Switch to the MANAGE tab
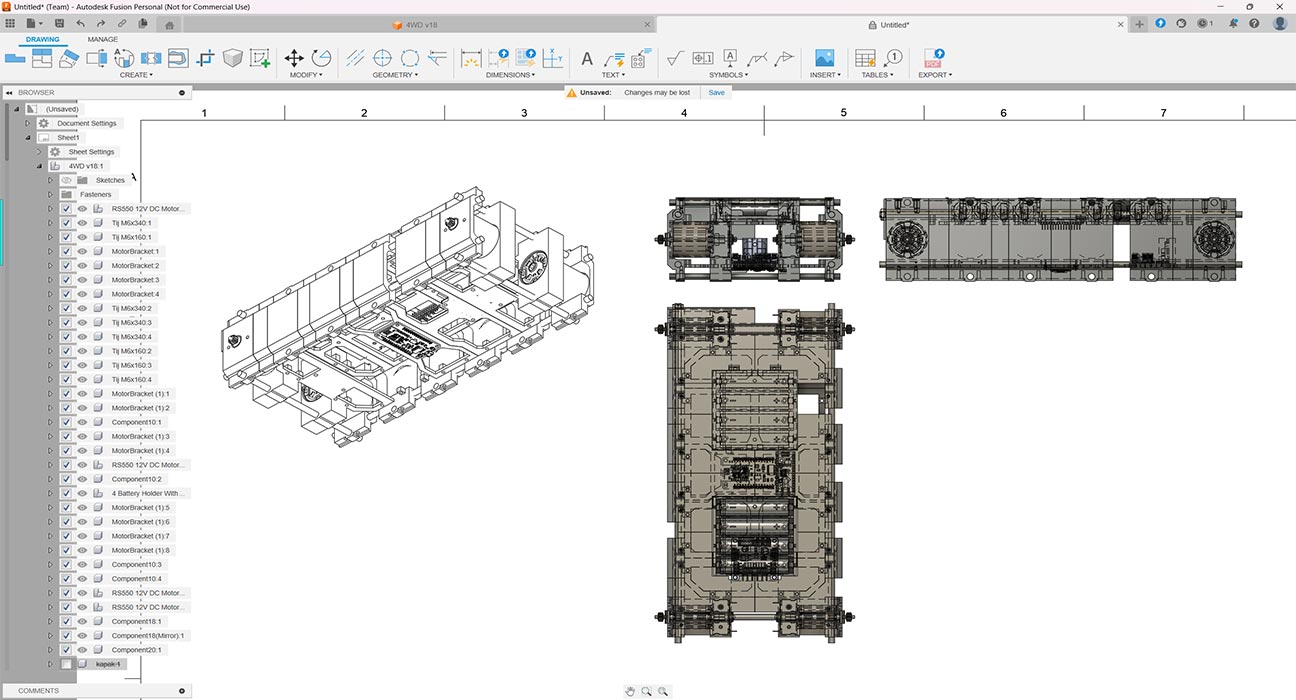 tap(102, 40)
